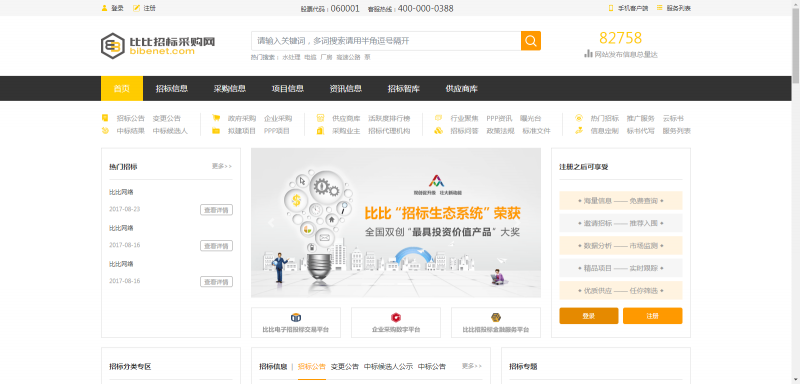Image resolution: width=800 pixels, height=384 pixels.
Task: Open the PPP资讯 link
Action: (499, 118)
